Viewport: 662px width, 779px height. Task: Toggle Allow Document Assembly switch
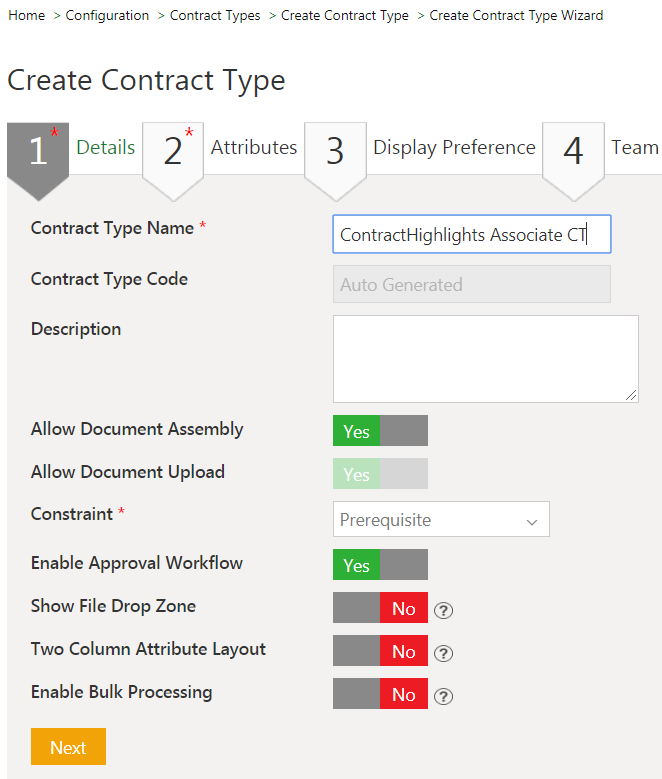pos(380,431)
